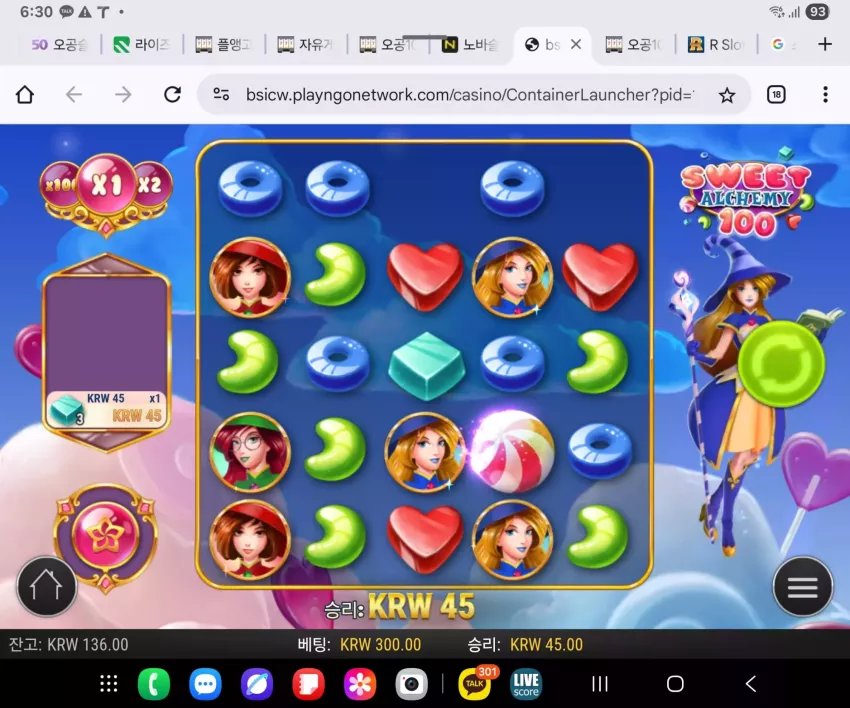Tap the pink flower charge bubble
The height and width of the screenshot is (708, 850).
tap(106, 536)
